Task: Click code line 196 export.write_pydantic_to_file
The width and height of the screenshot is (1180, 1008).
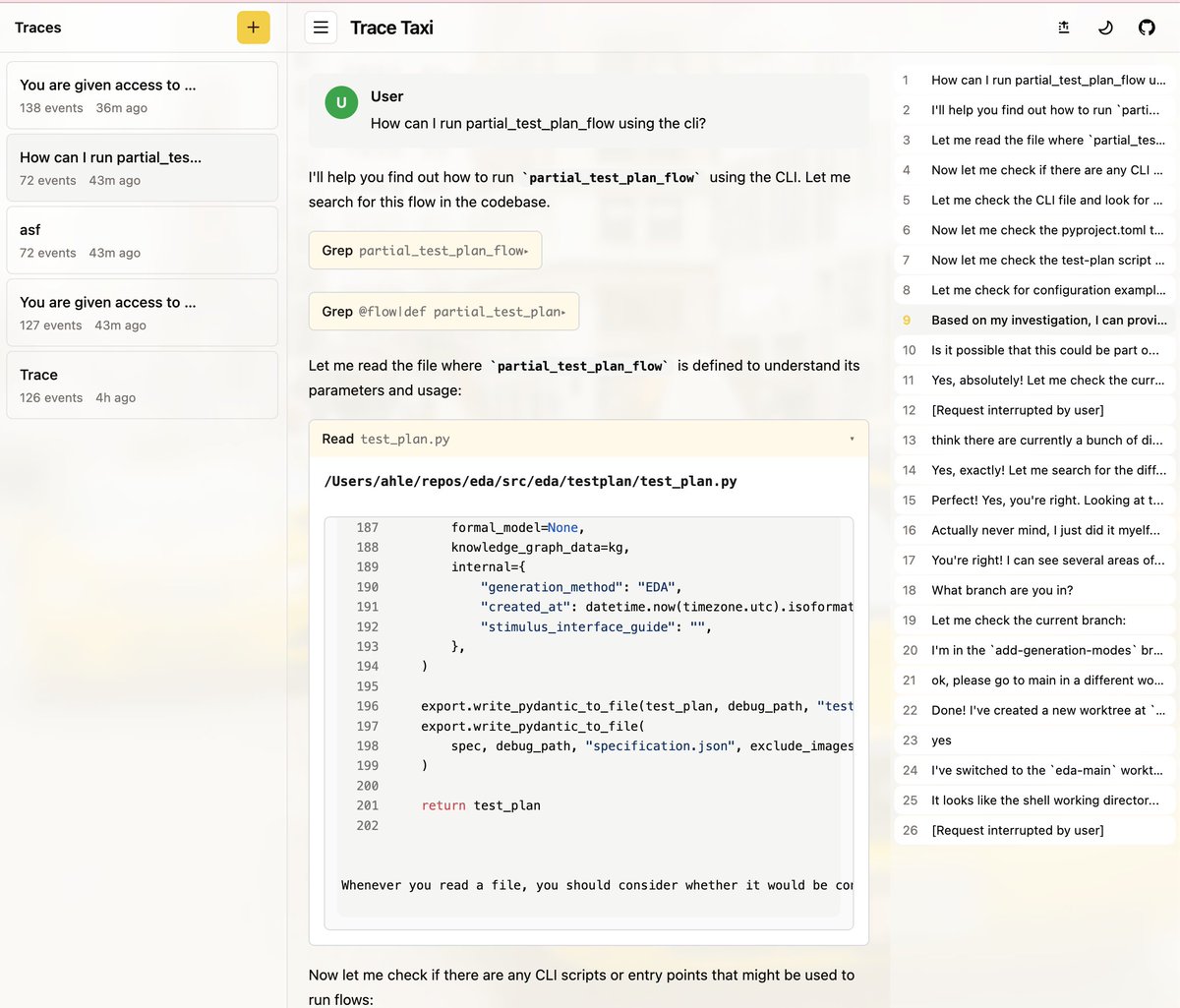Action: coord(637,706)
